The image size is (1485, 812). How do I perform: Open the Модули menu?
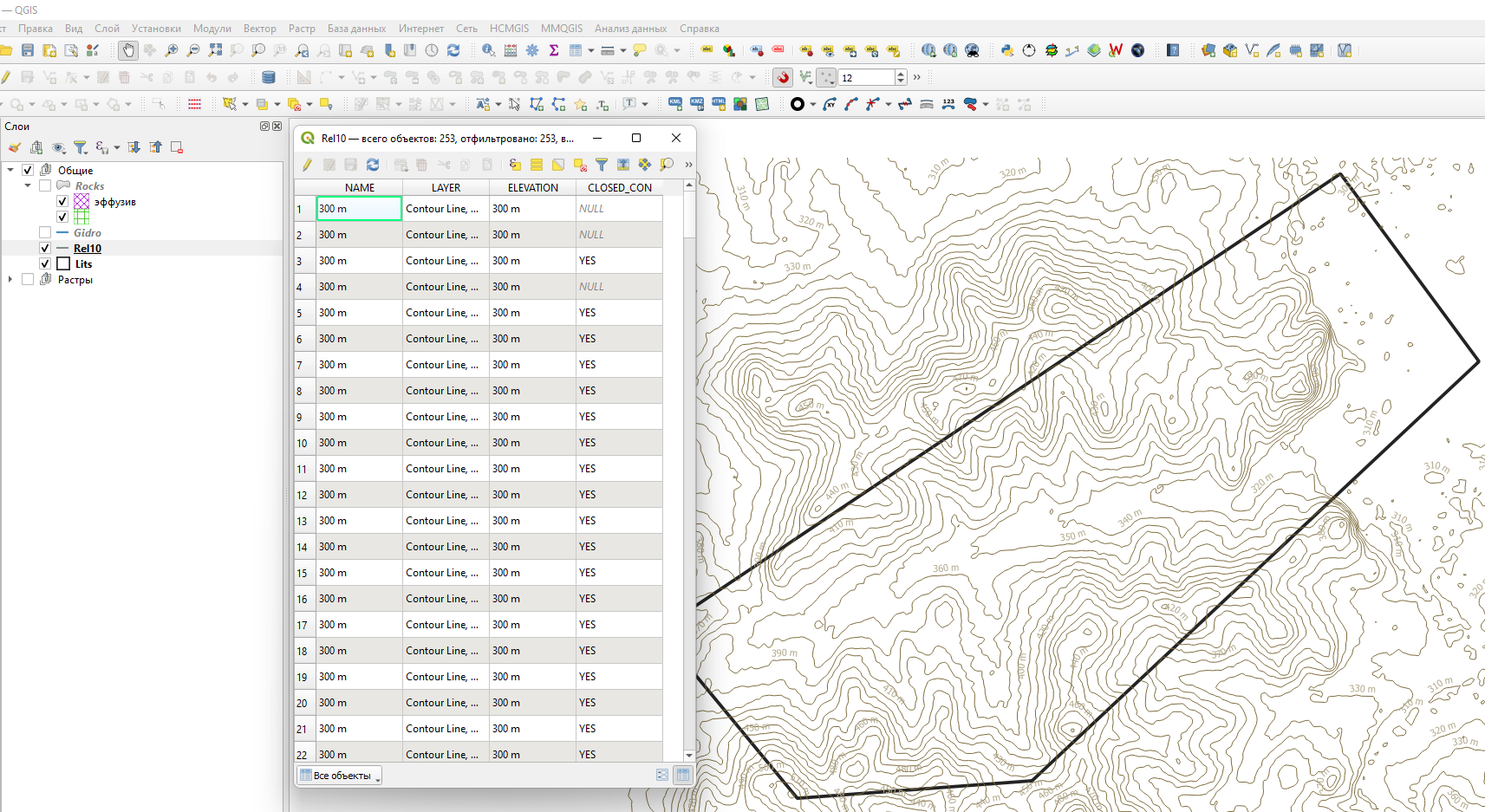(212, 29)
